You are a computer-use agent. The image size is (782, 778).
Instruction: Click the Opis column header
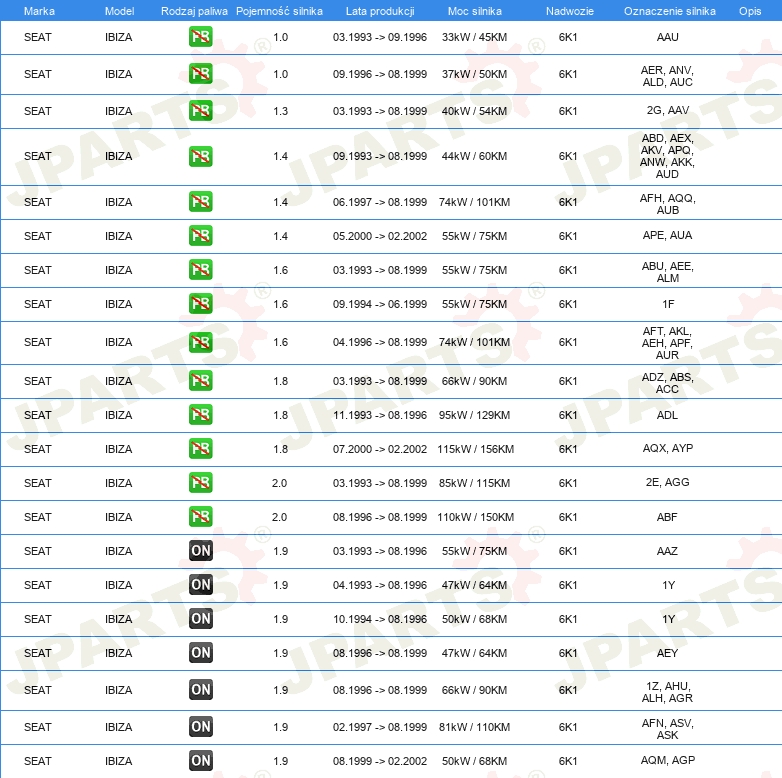pyautogui.click(x=750, y=11)
